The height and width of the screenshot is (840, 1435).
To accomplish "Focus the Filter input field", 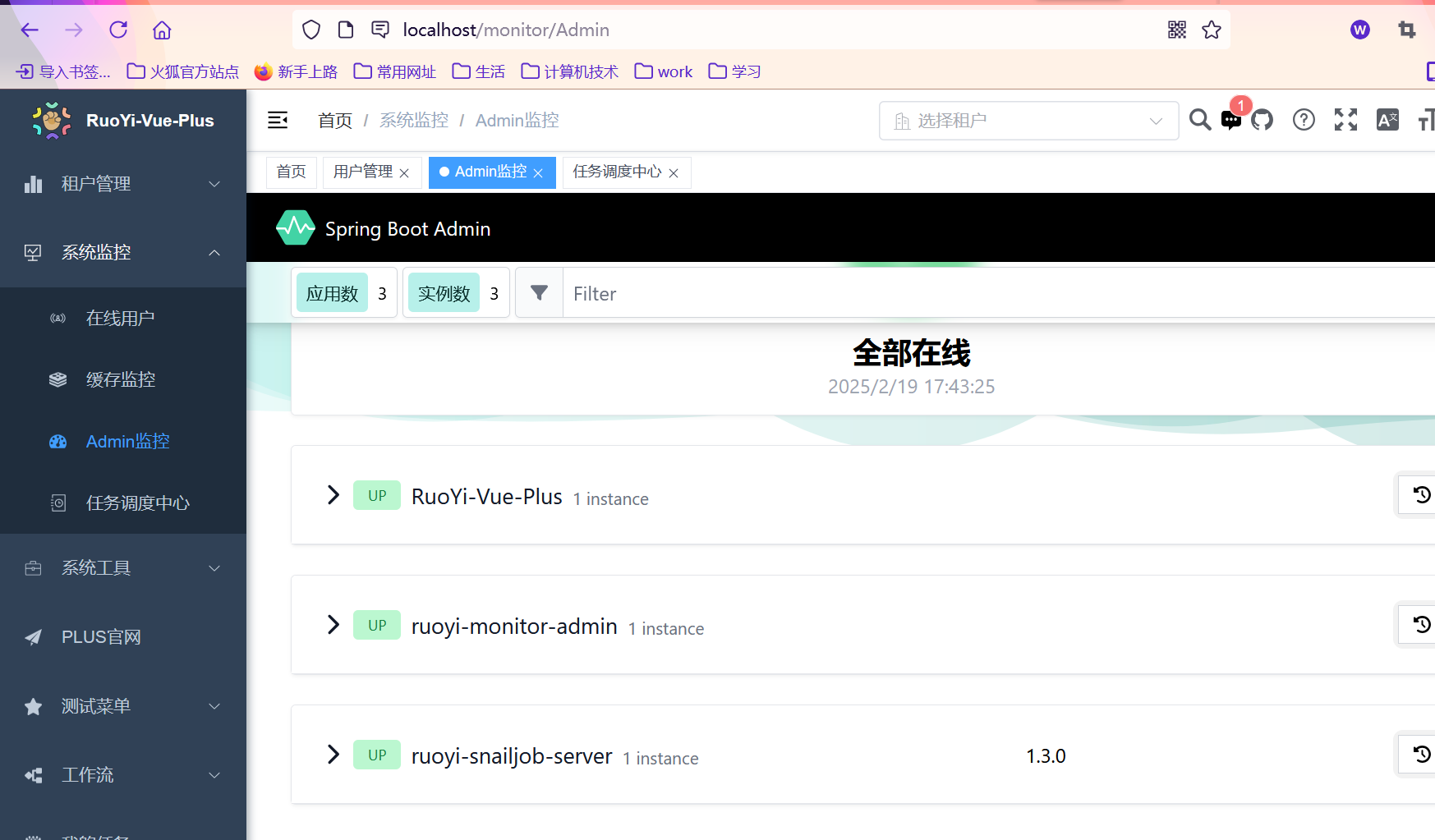I will [999, 293].
